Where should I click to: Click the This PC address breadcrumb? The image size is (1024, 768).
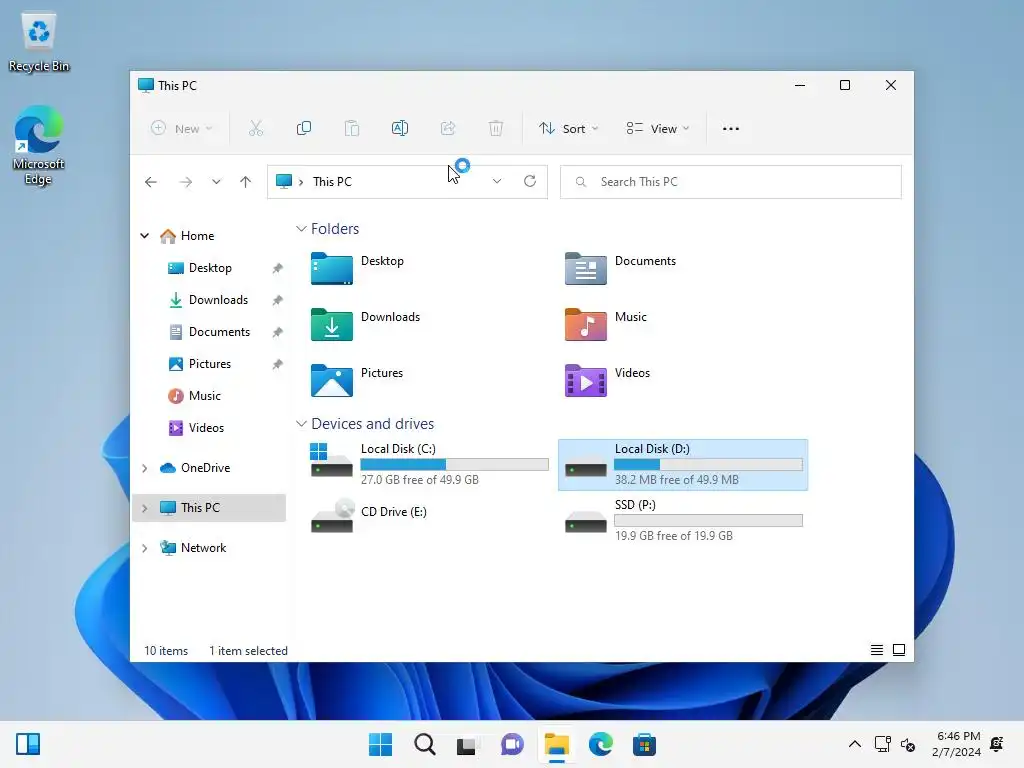[332, 182]
